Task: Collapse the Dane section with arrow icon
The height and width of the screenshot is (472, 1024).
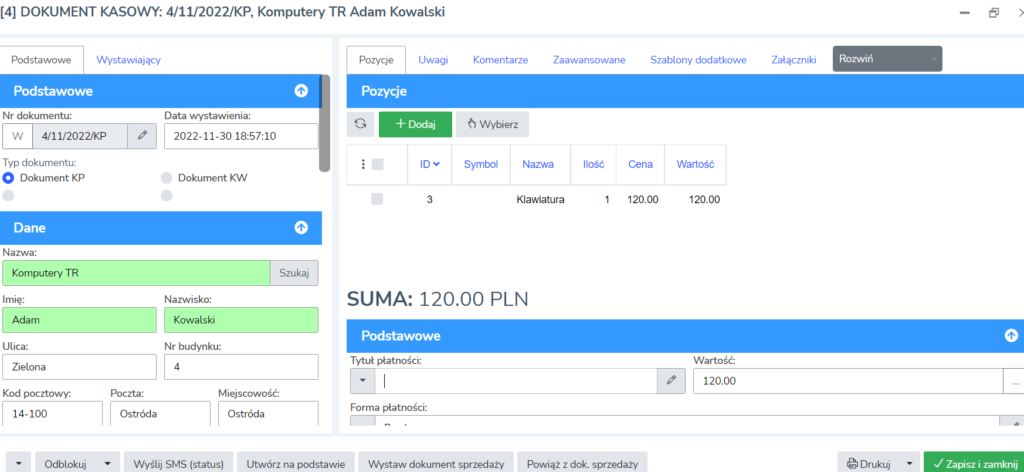Action: (301, 228)
